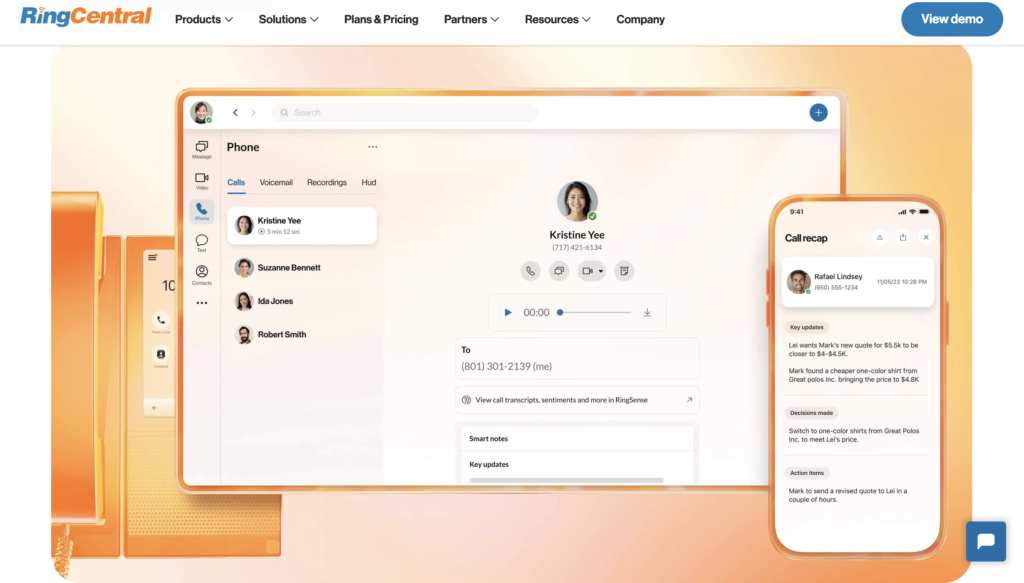Close the Call recap panel
The width and height of the screenshot is (1024, 583).
click(x=926, y=238)
